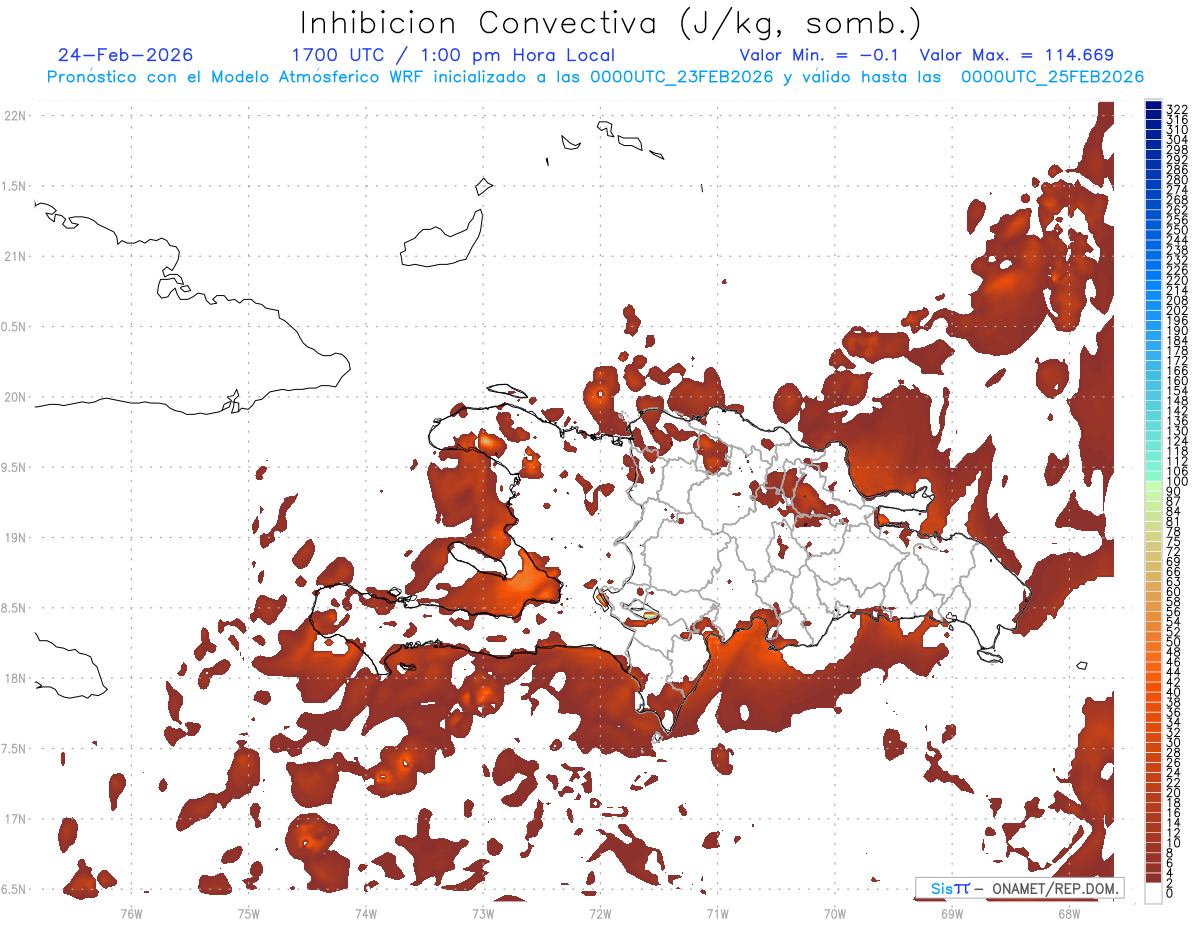Click the time '1700 UTC / 1:00 pm Hora Local'
1200x927 pixels.
tap(453, 55)
